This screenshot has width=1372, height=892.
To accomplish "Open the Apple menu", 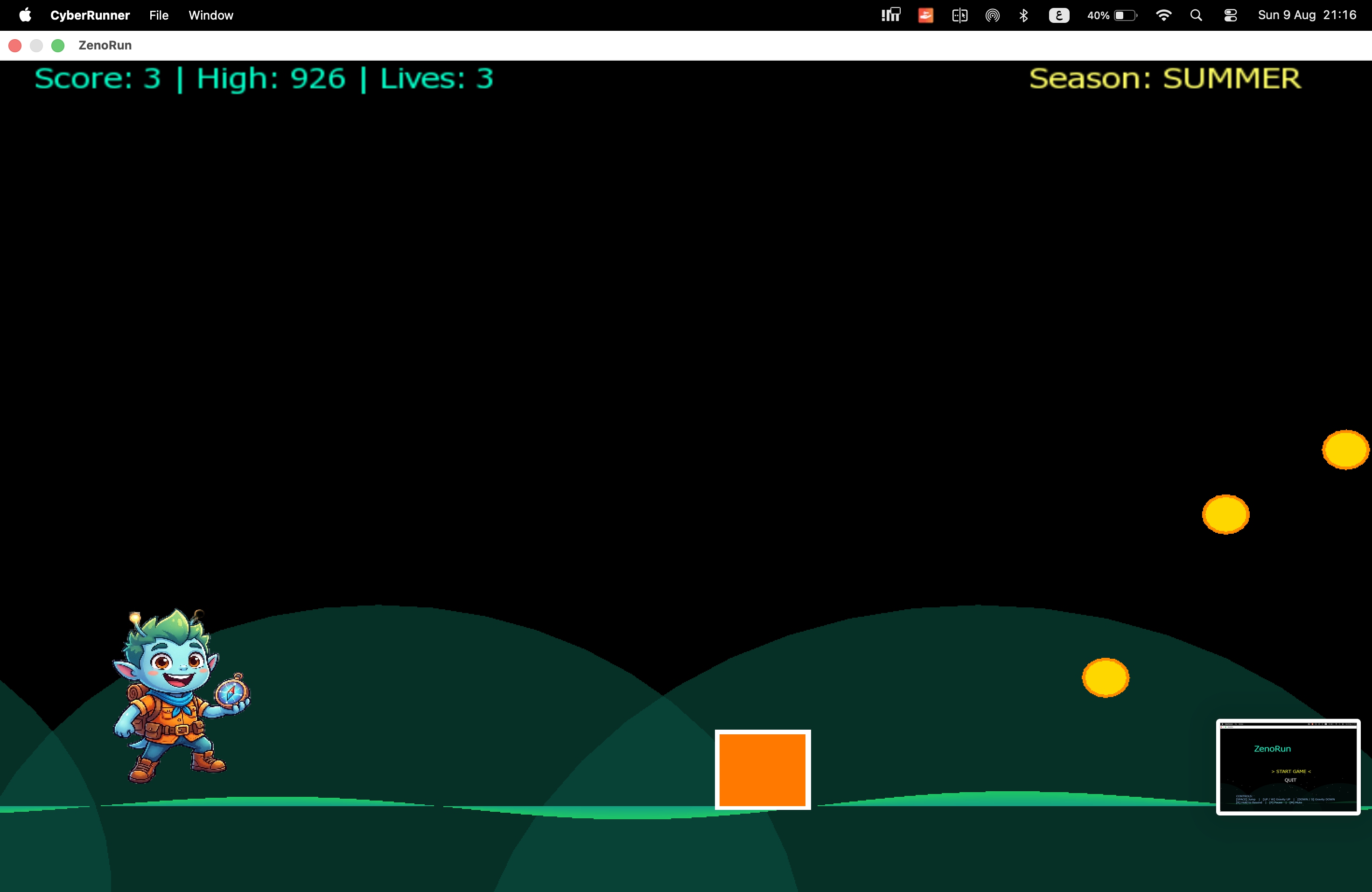I will pos(25,15).
